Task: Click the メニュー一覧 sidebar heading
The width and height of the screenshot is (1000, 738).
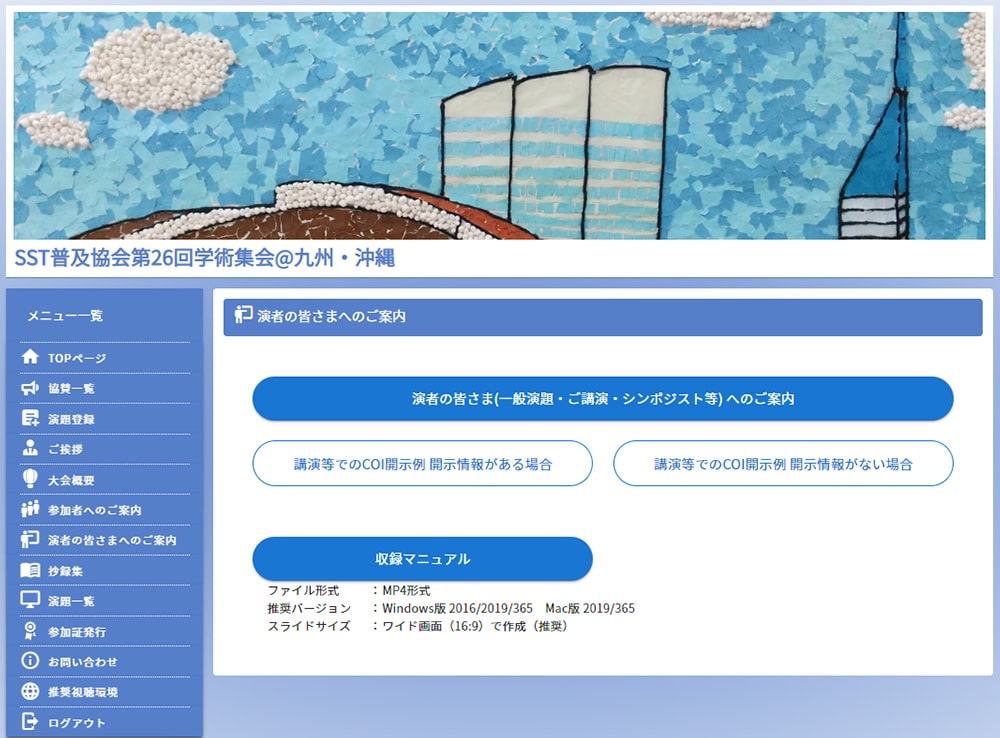Action: tap(65, 316)
